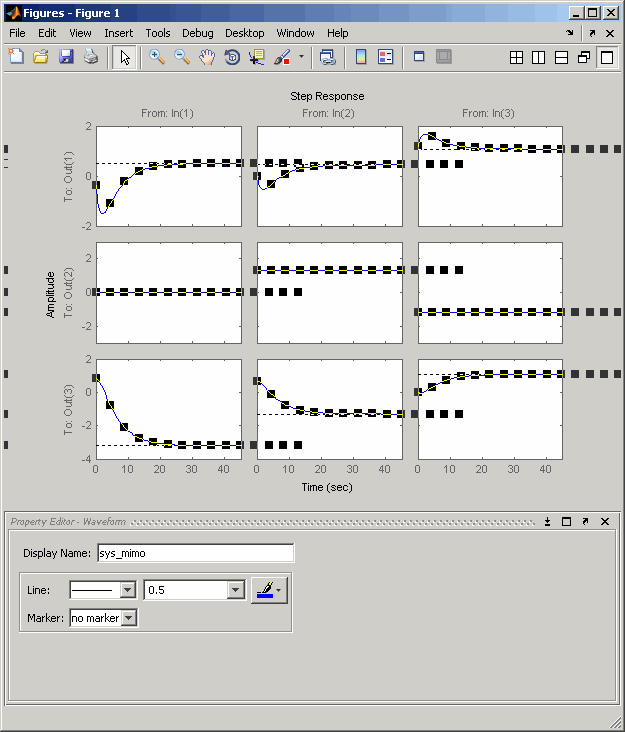This screenshot has width=625, height=732.
Task: Minimize the Property Editor panel
Action: [x=547, y=521]
